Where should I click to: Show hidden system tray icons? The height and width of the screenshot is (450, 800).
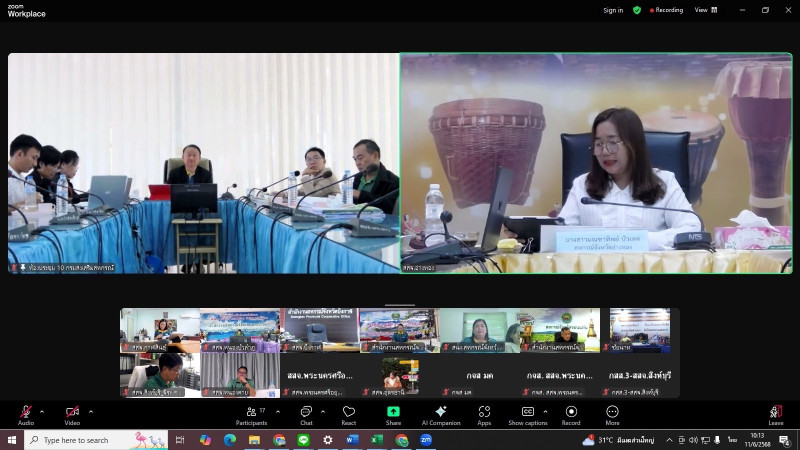(669, 440)
